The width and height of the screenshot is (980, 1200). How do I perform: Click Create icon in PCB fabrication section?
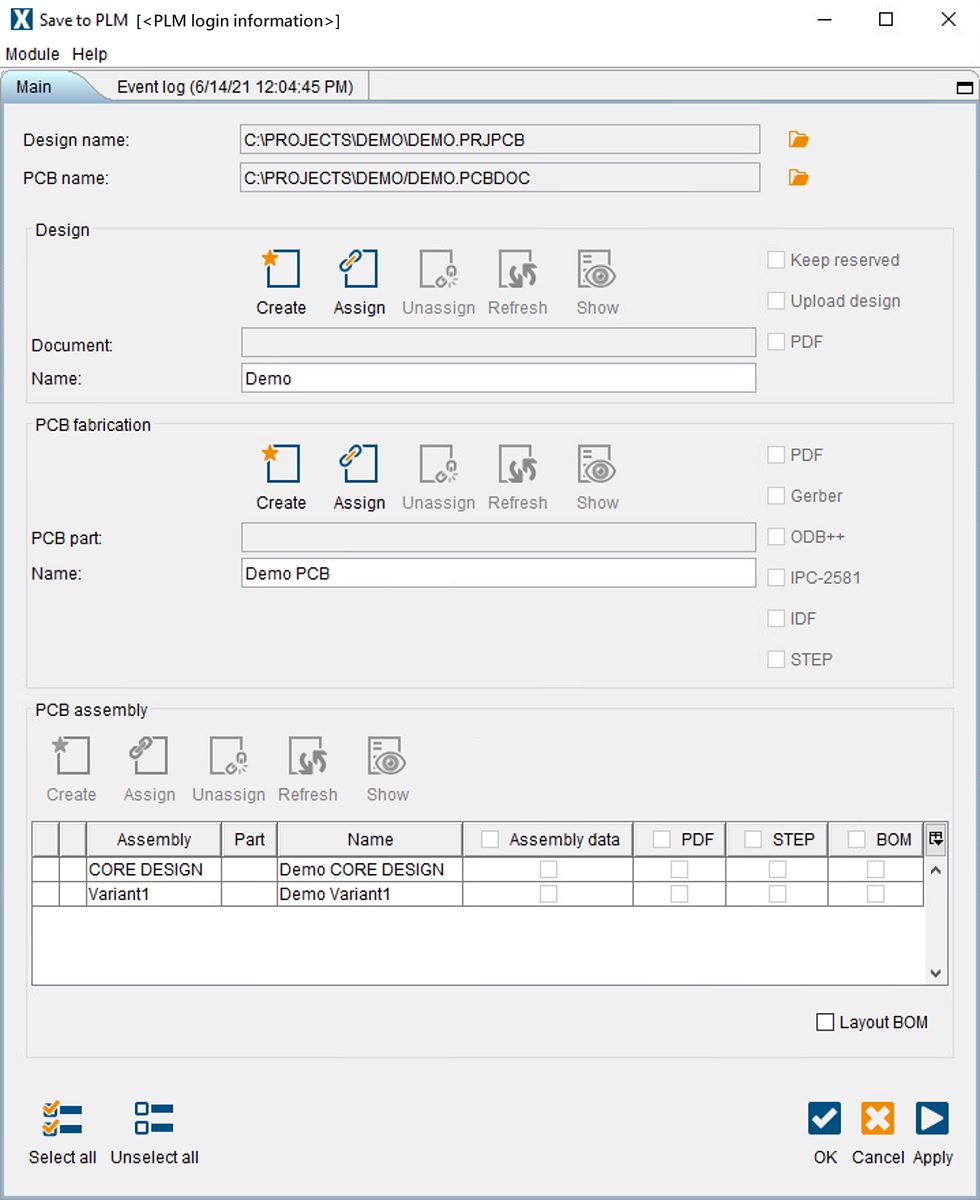280,466
